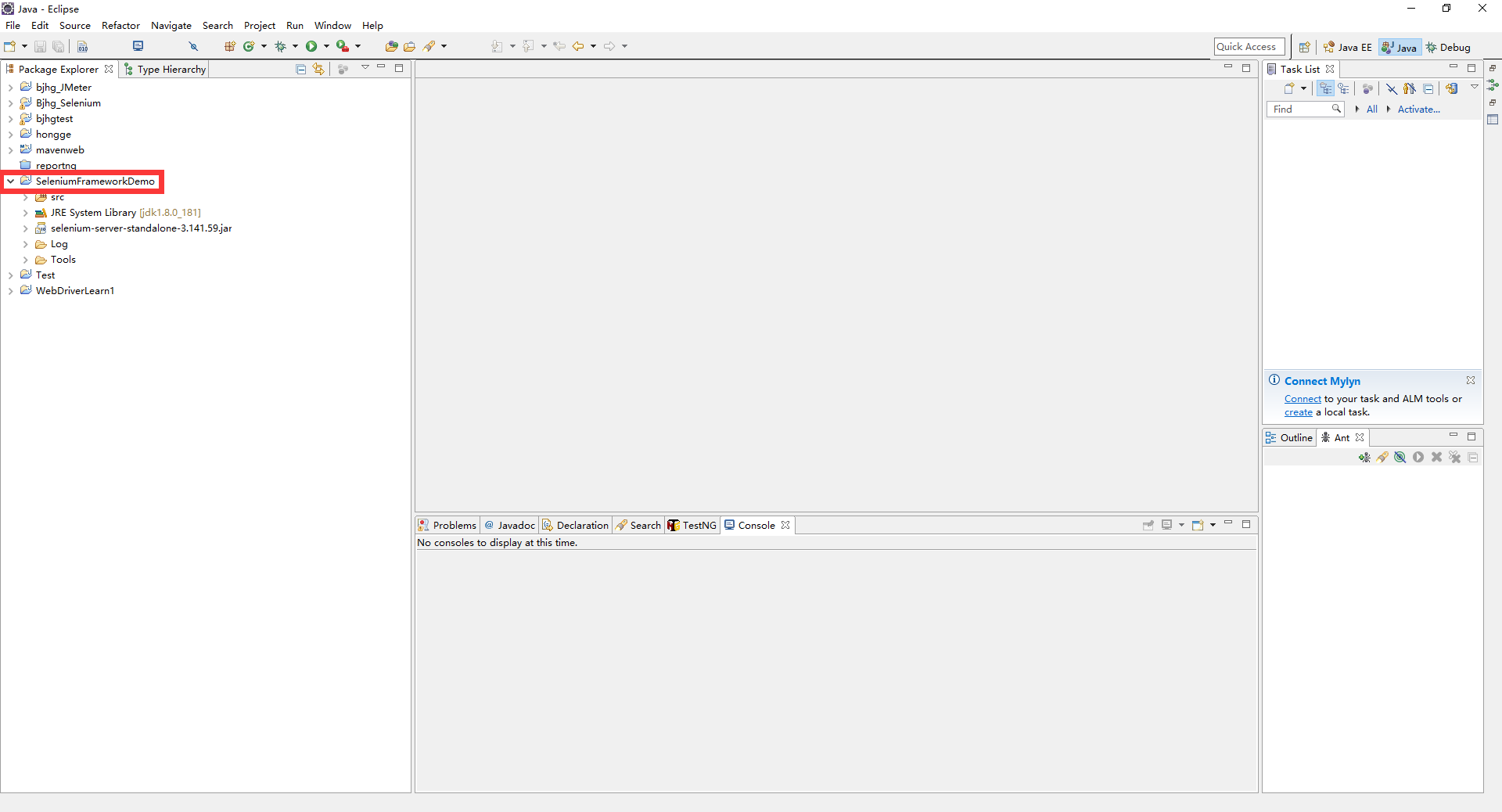Open the Refactor menu

pos(120,26)
